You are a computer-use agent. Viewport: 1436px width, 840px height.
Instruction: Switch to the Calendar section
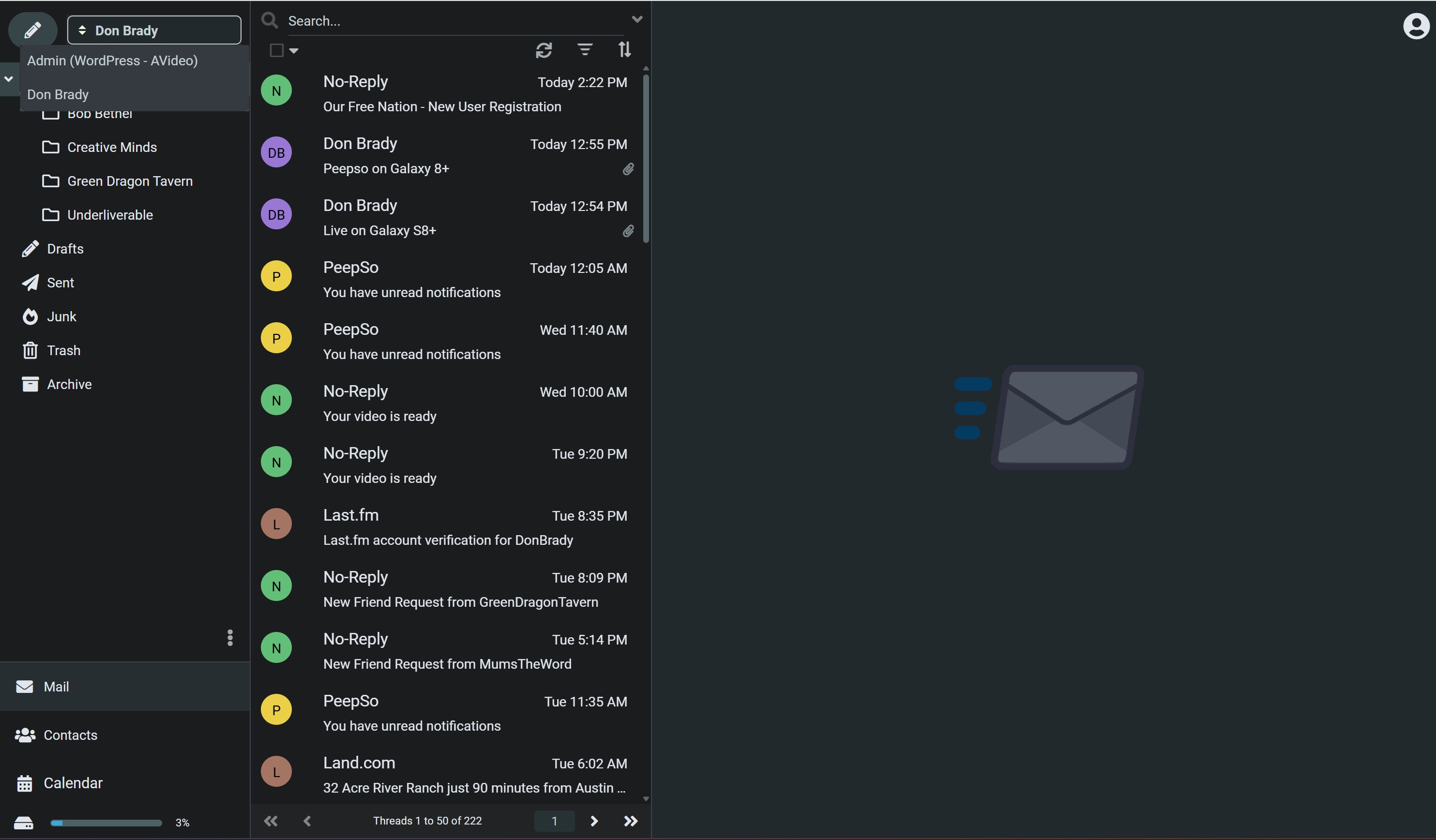125,783
